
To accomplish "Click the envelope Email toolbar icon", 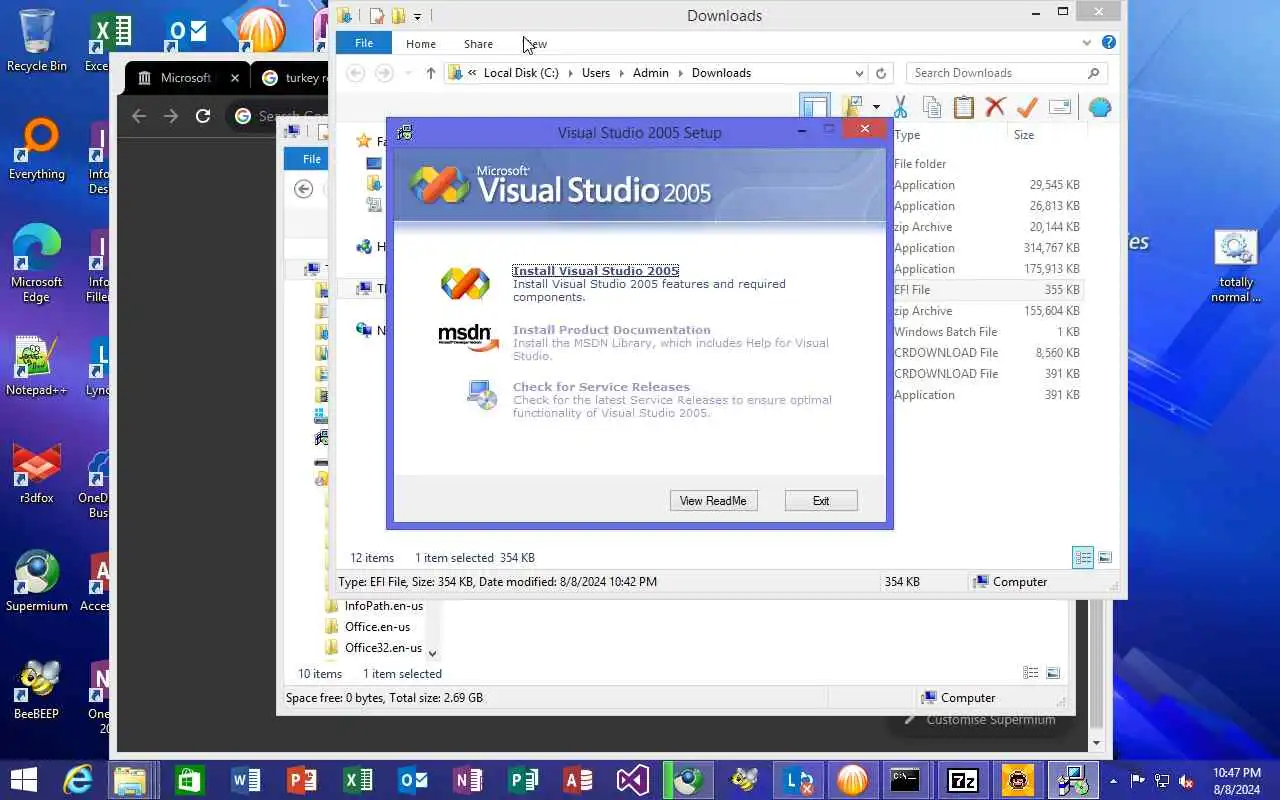I will tap(1060, 107).
